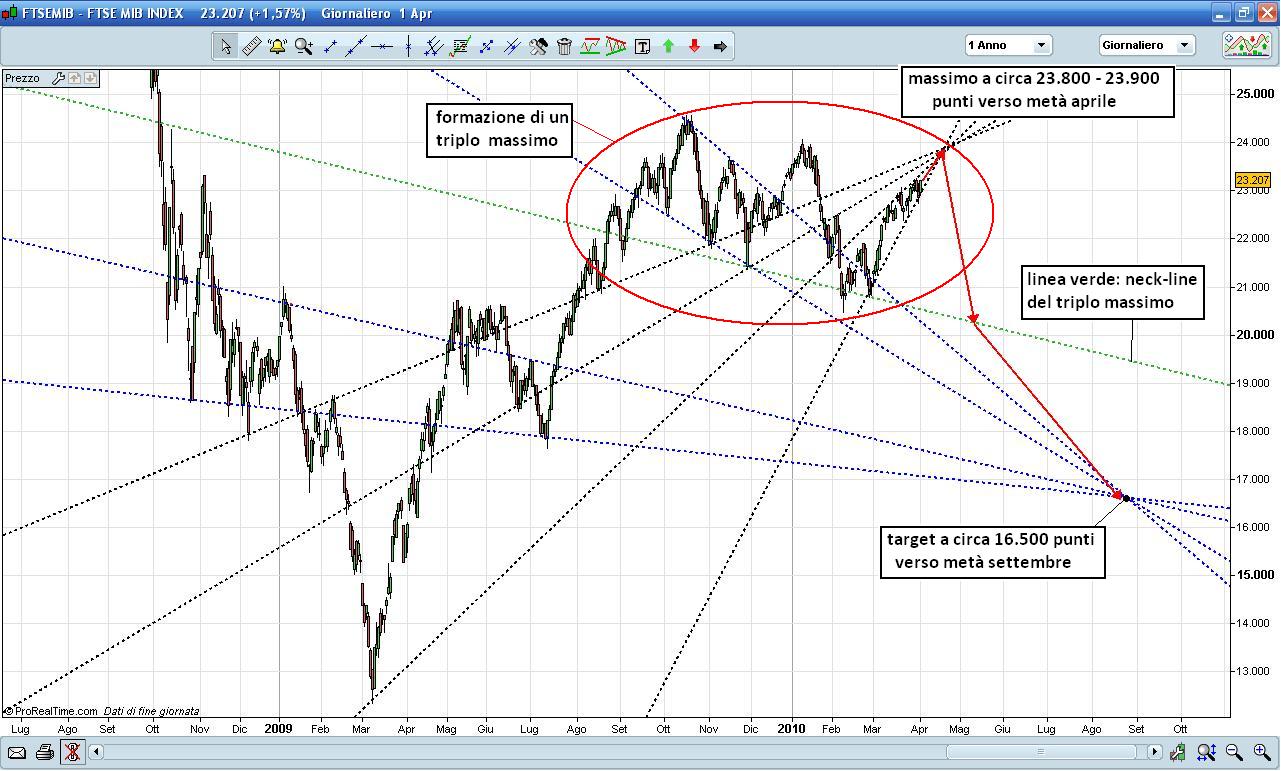Click the 2009 label on time axis
This screenshot has height=771, width=1281.
[278, 729]
